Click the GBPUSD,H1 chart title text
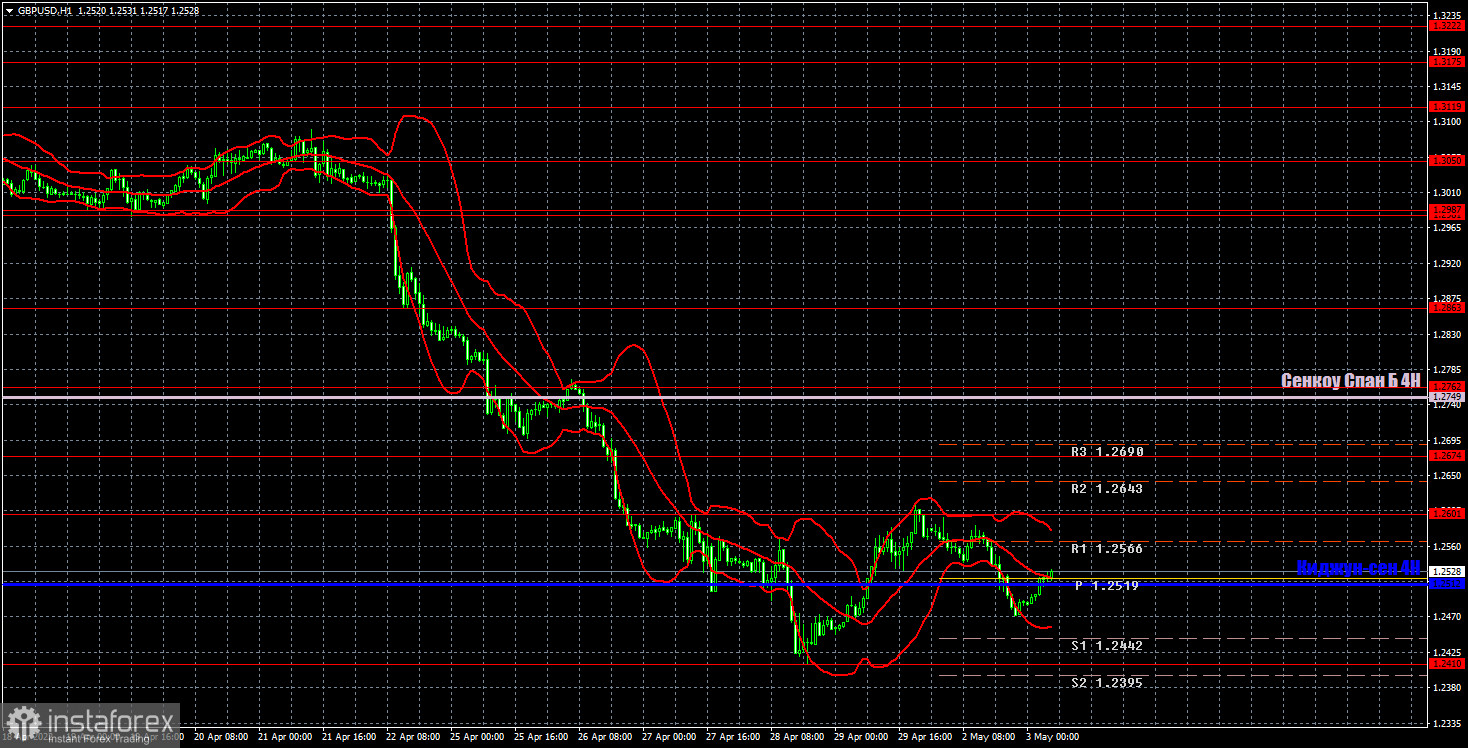The image size is (1468, 748). (45, 10)
